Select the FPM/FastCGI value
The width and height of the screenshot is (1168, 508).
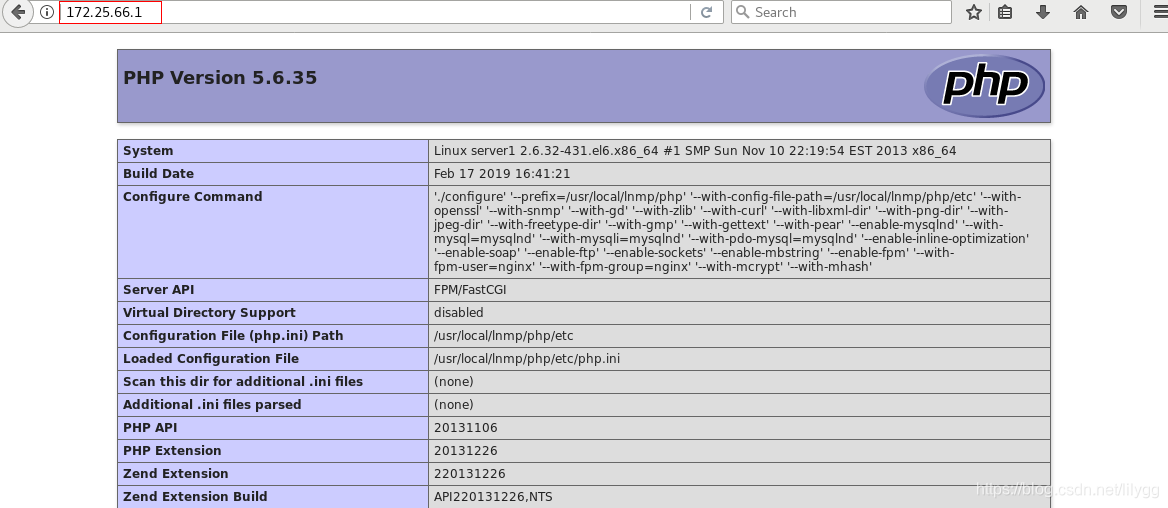[x=470, y=289]
